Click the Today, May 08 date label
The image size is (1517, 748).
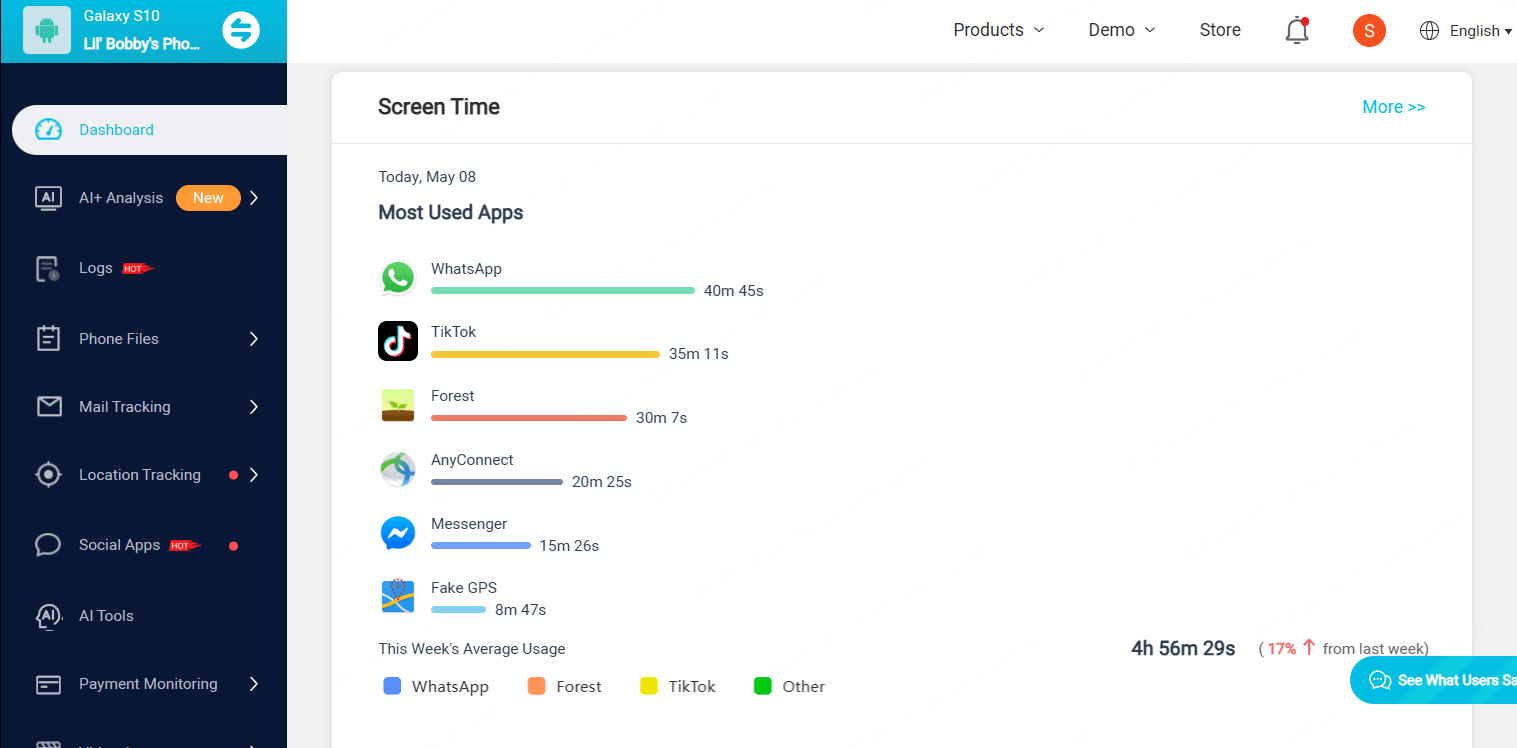(x=427, y=177)
